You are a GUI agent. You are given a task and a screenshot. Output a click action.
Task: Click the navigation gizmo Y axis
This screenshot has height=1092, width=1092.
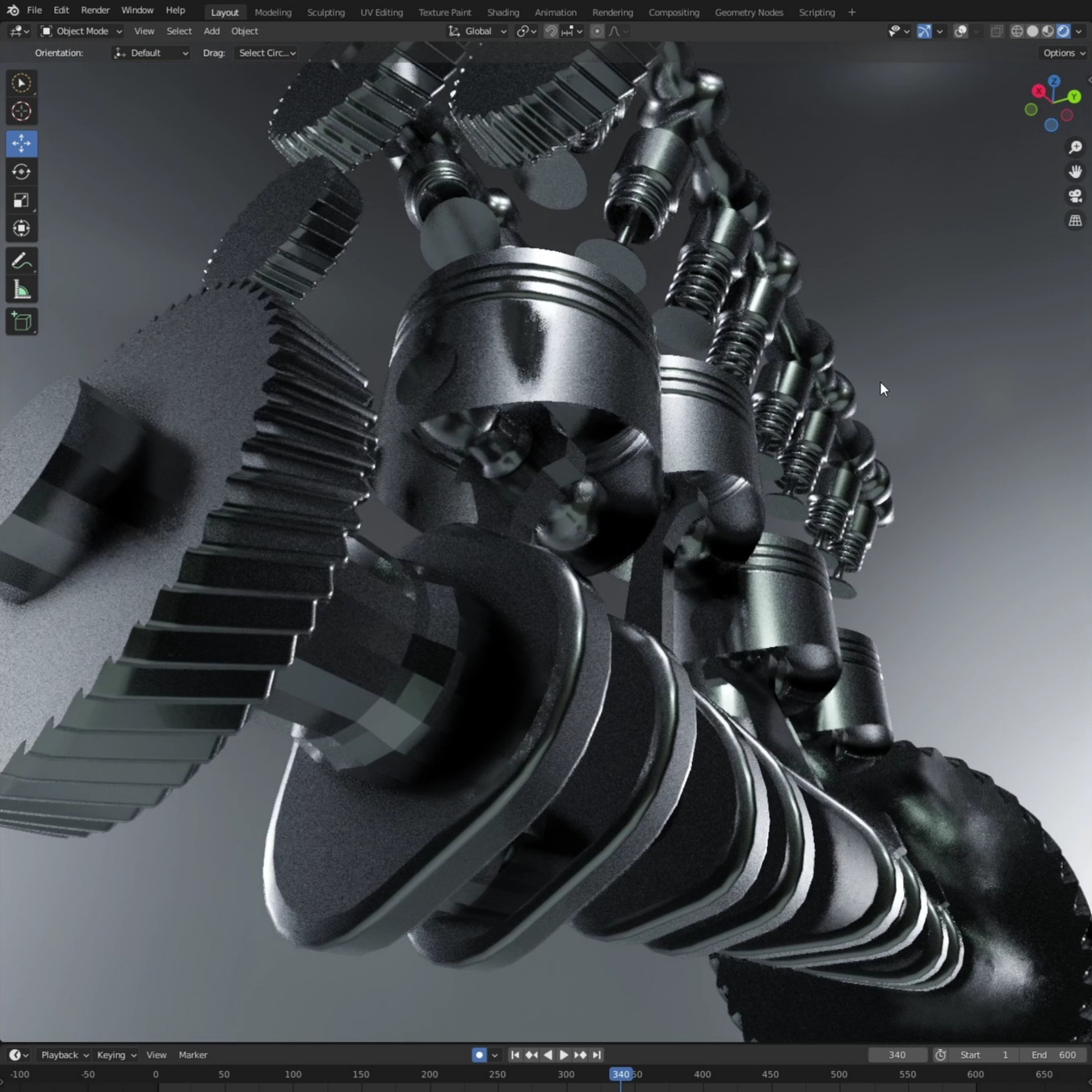tap(1074, 96)
